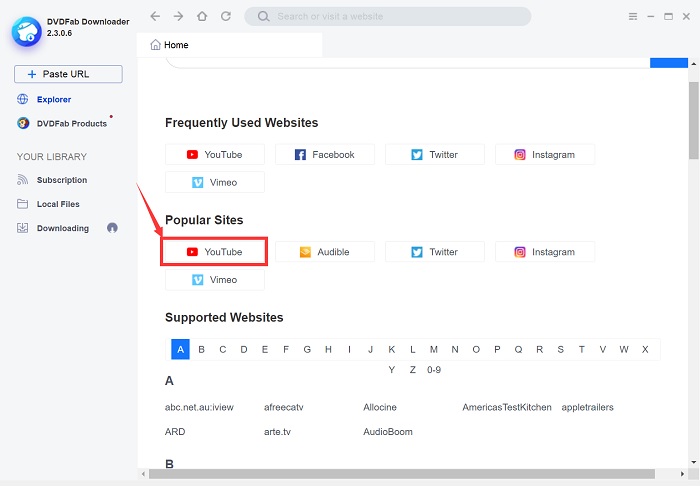Select letter A in Supported Websites index

point(180,349)
